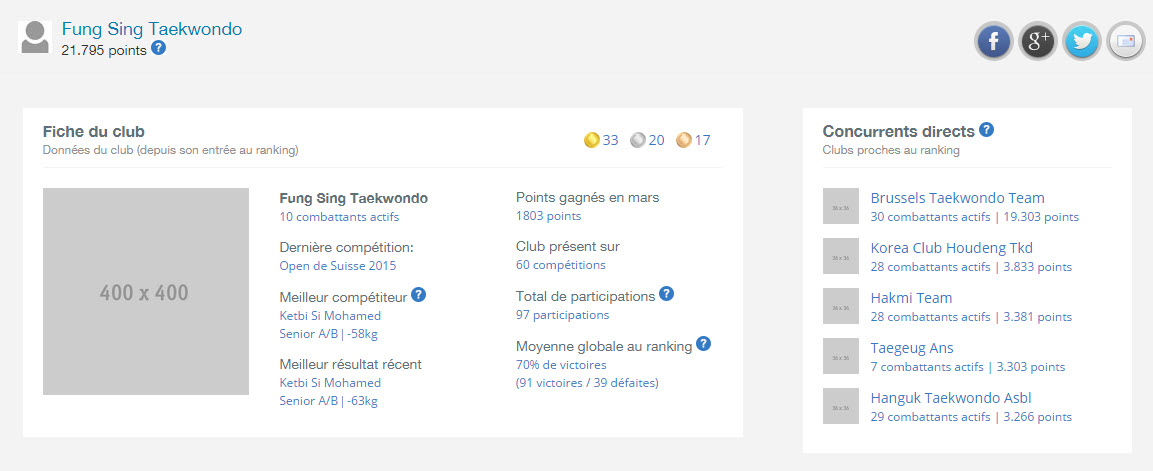Click help icon next to 21.795 points

(158, 49)
